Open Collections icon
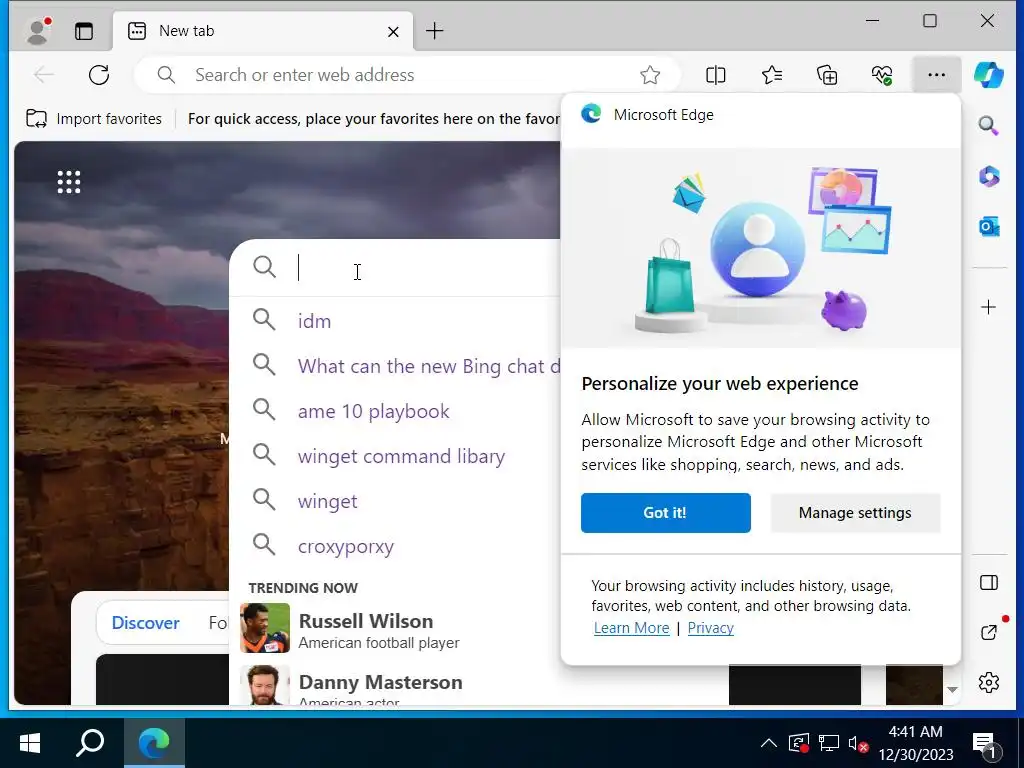The height and width of the screenshot is (768, 1024). point(827,75)
